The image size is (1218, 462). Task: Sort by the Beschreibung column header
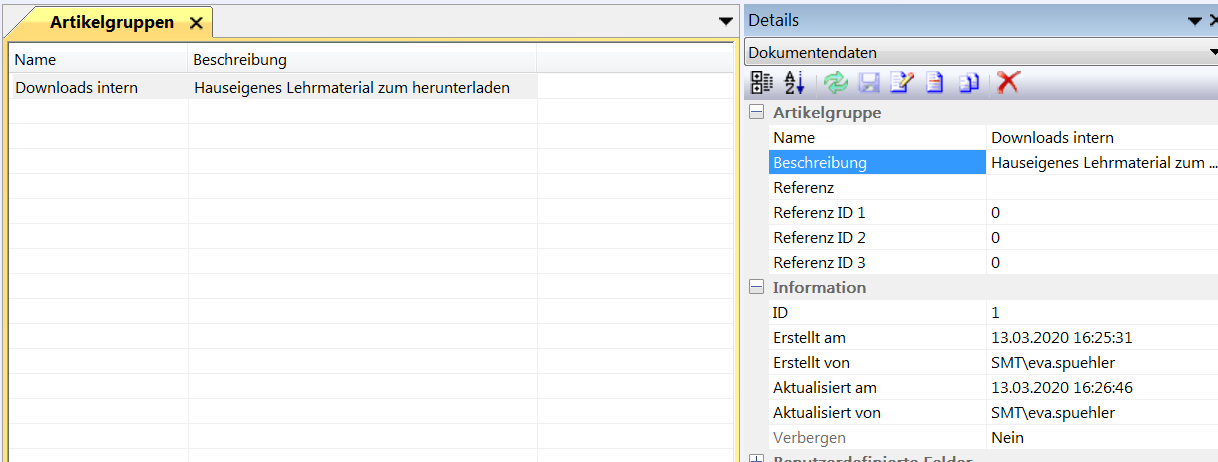click(360, 60)
